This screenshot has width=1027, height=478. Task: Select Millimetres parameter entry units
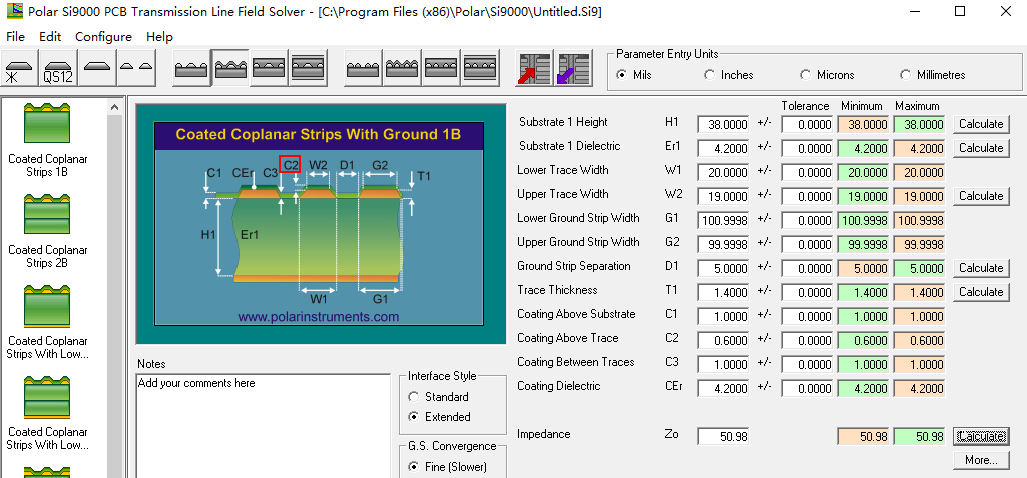point(933,75)
